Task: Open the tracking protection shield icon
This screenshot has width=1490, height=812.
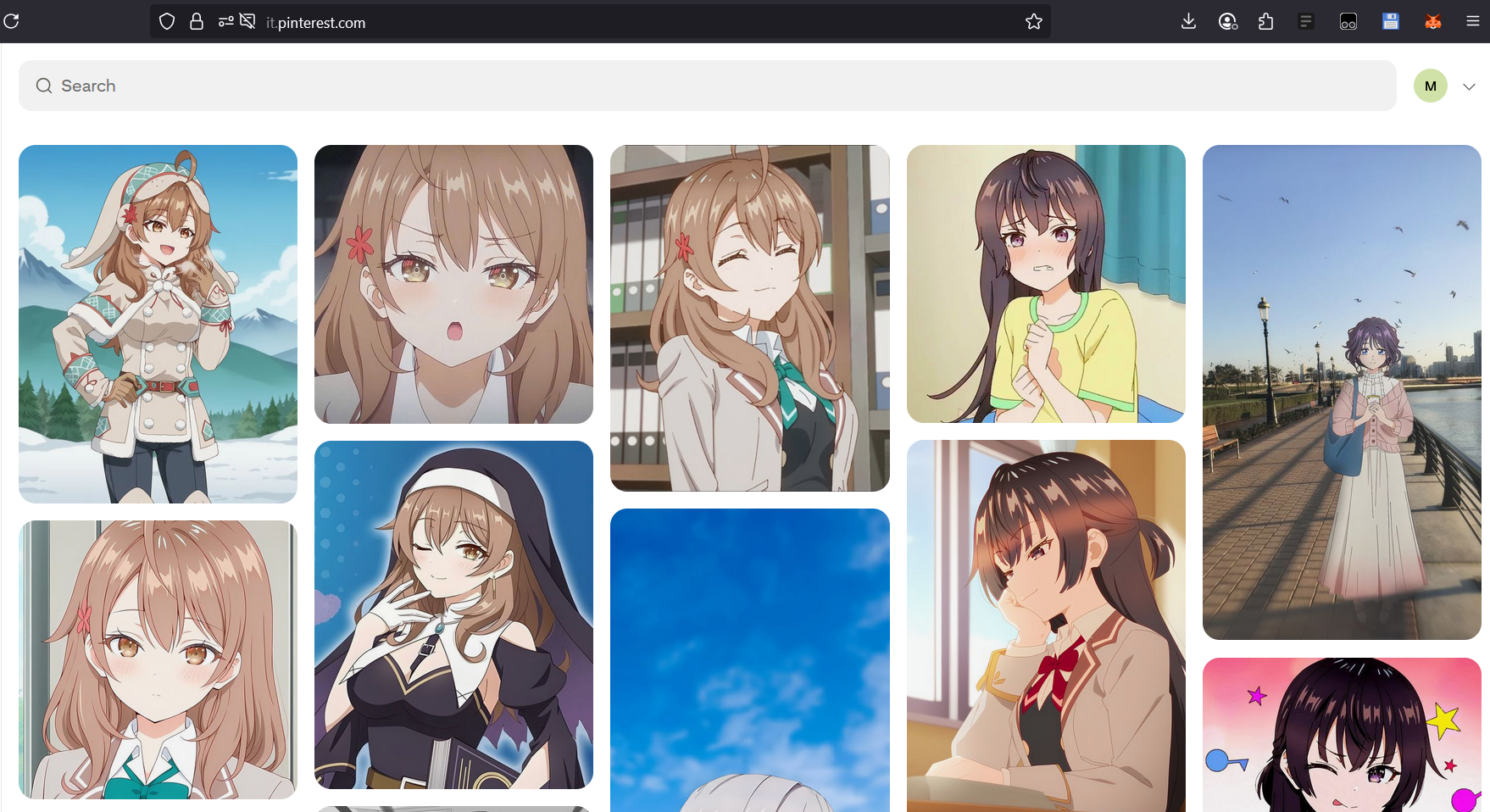Action: [x=167, y=22]
